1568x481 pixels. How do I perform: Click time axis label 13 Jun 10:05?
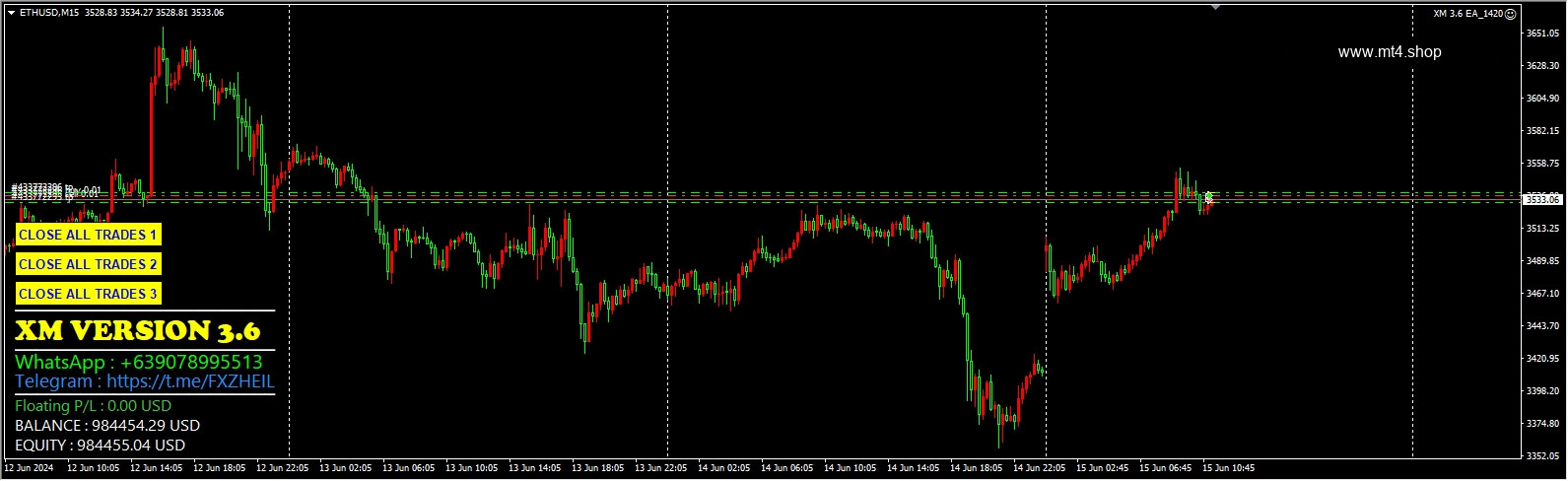tap(471, 469)
